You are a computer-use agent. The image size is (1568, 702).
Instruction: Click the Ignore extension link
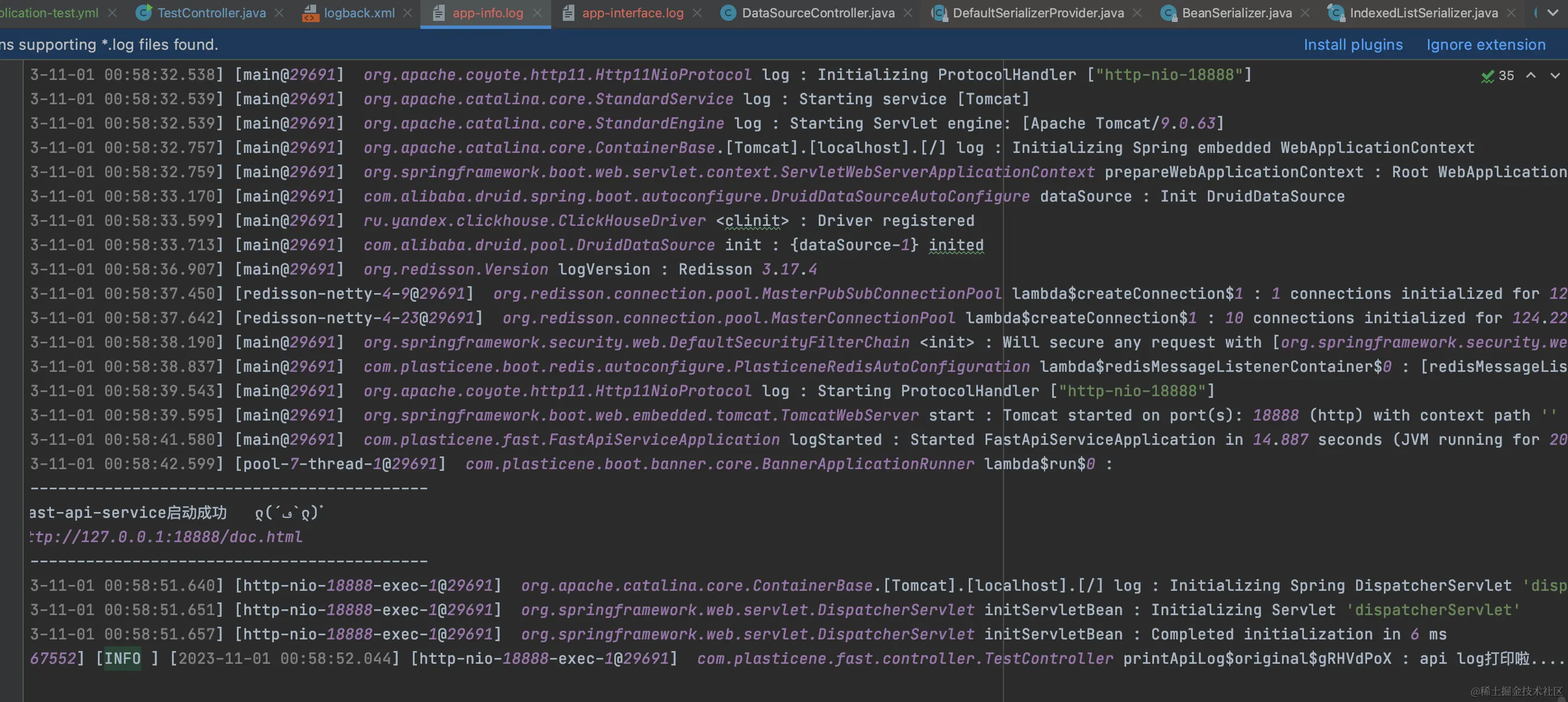(1486, 45)
